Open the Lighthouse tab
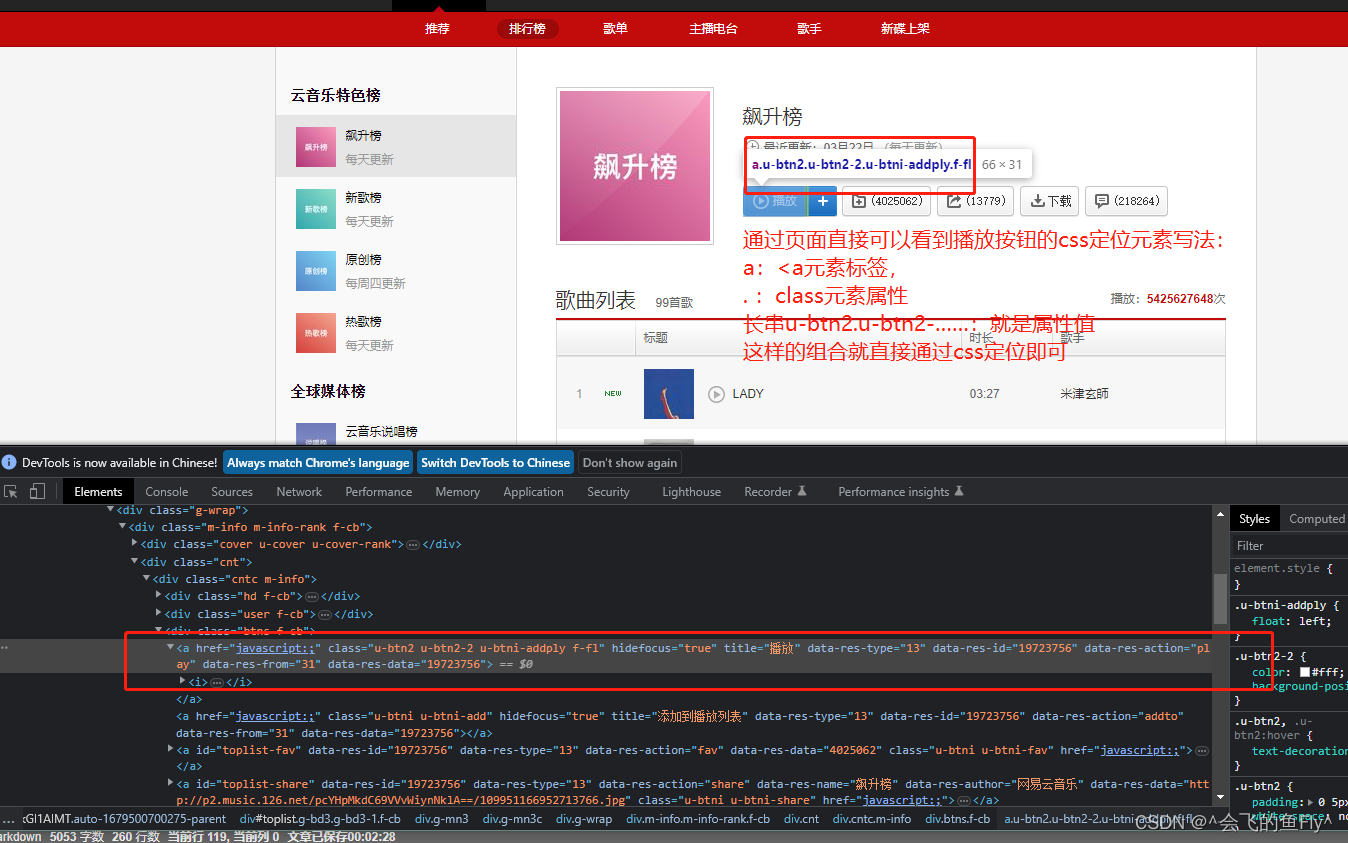This screenshot has height=843, width=1348. pos(691,491)
